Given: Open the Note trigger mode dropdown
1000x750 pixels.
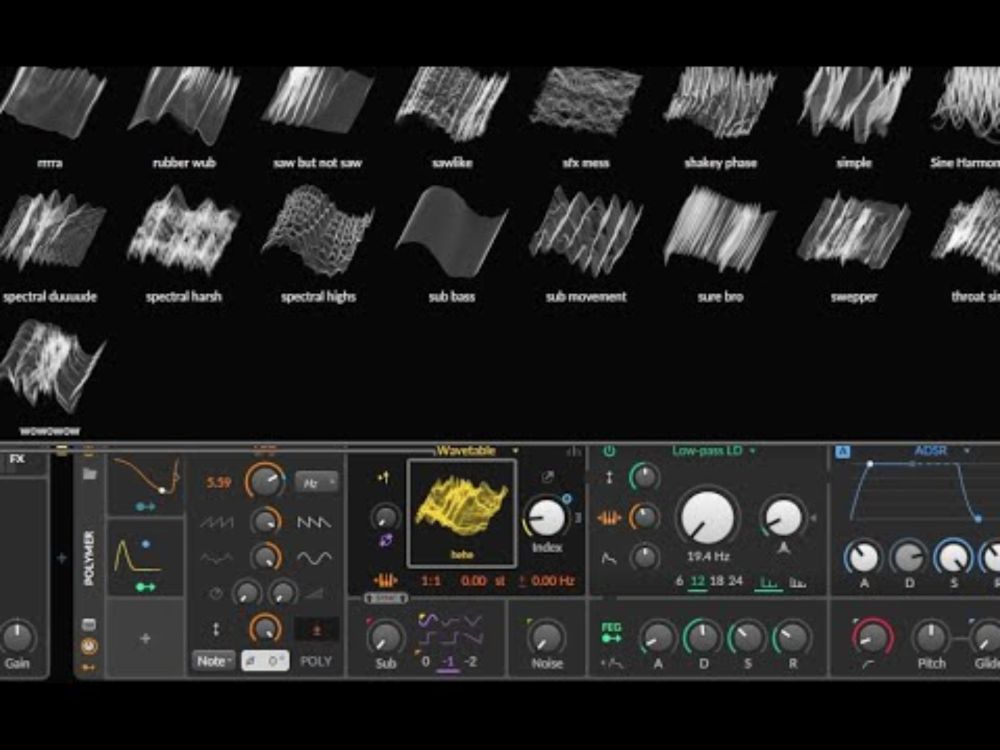Looking at the screenshot, I should [214, 661].
